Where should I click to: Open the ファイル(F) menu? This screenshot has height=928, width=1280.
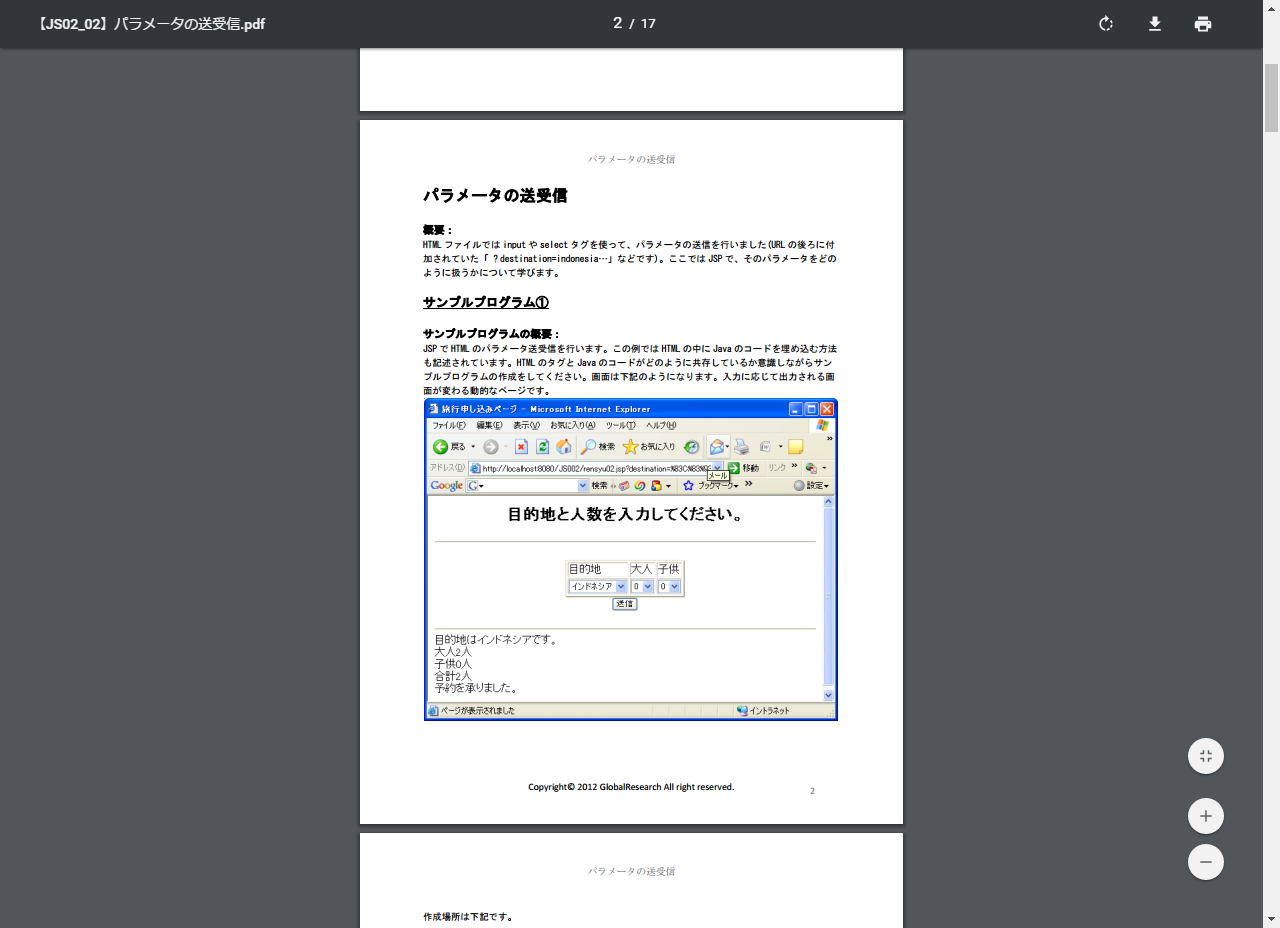446,426
